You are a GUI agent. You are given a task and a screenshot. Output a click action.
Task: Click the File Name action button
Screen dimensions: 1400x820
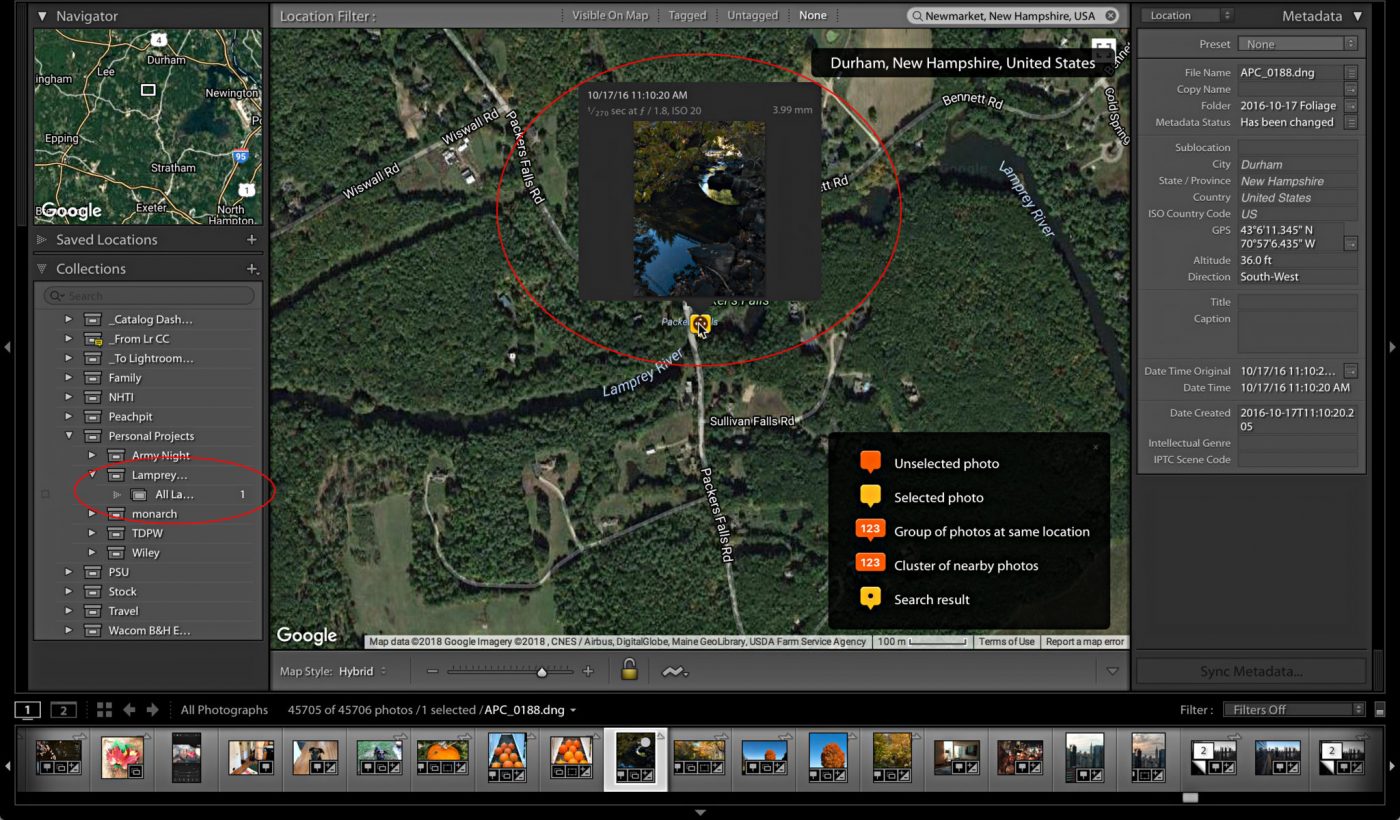point(1351,73)
